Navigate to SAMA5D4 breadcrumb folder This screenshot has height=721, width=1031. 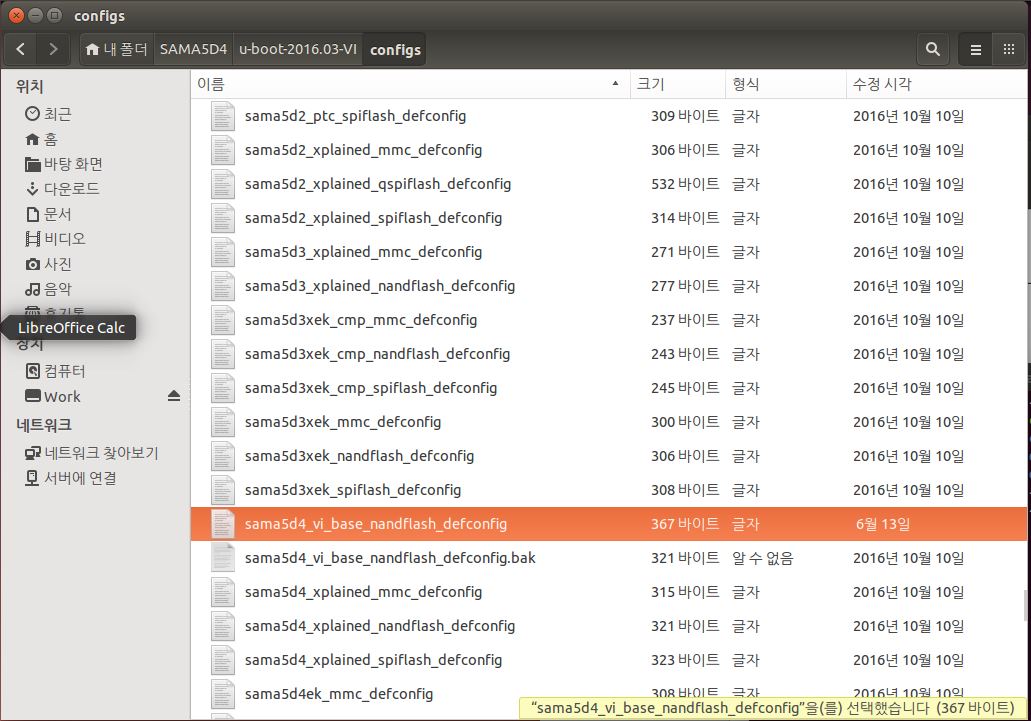[x=193, y=49]
